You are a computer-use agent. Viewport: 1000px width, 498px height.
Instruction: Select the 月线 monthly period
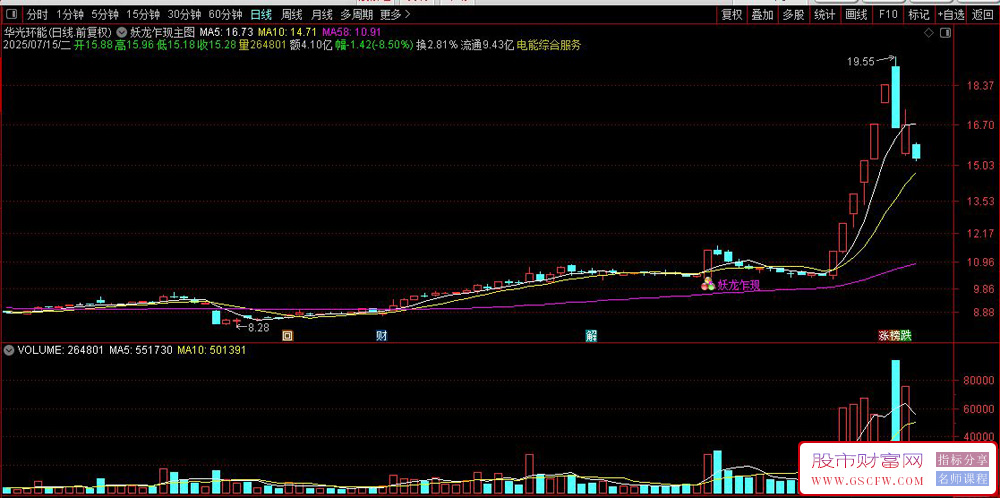[x=321, y=14]
